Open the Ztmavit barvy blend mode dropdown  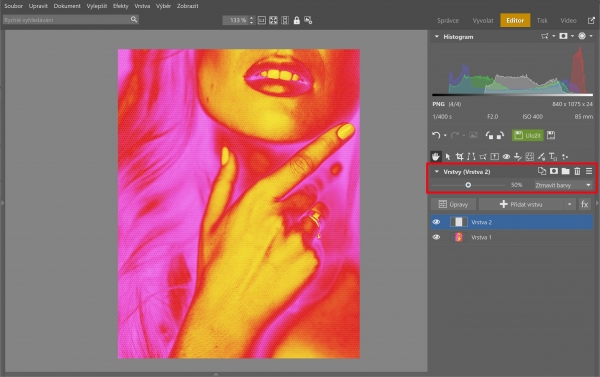pos(563,185)
